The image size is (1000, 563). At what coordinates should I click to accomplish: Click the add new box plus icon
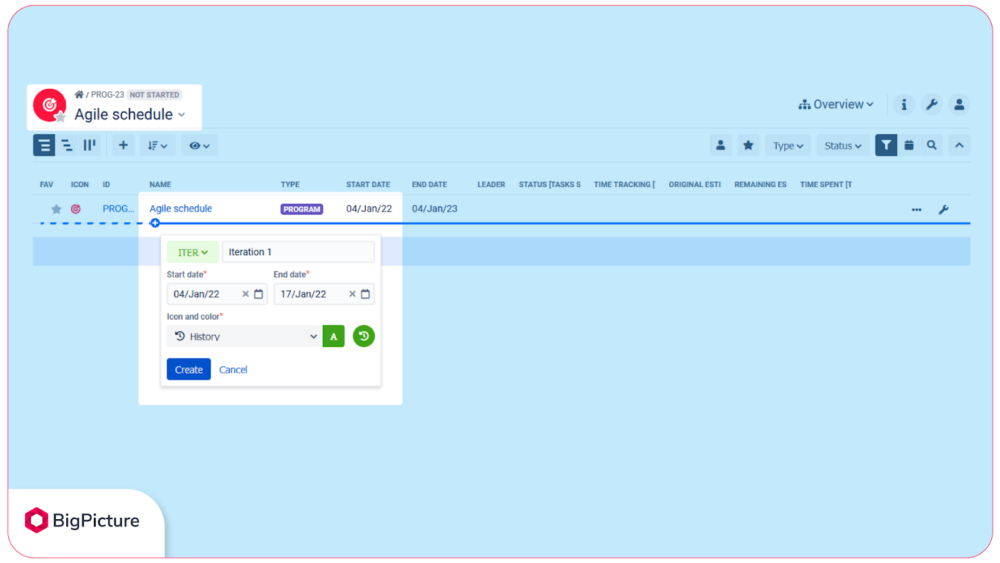tap(123, 145)
